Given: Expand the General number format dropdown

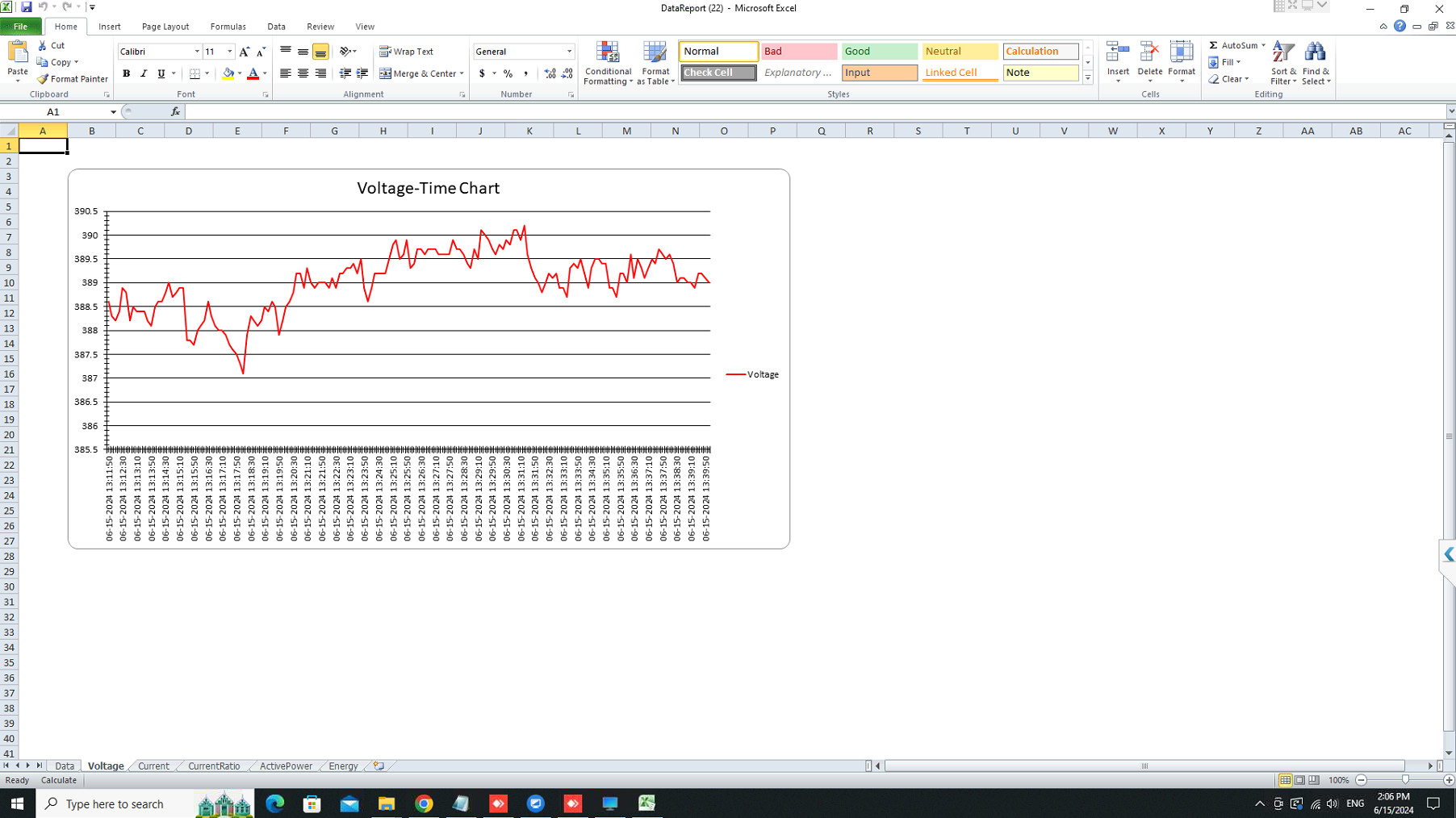Looking at the screenshot, I should coord(569,52).
